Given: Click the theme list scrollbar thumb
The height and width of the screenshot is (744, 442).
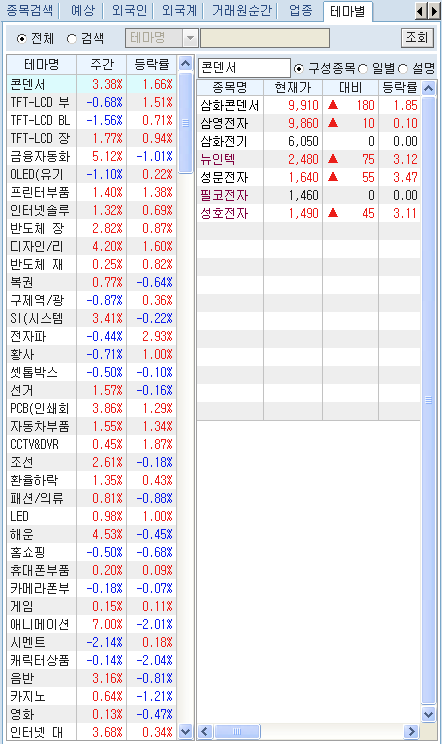Looking at the screenshot, I should coord(185,122).
